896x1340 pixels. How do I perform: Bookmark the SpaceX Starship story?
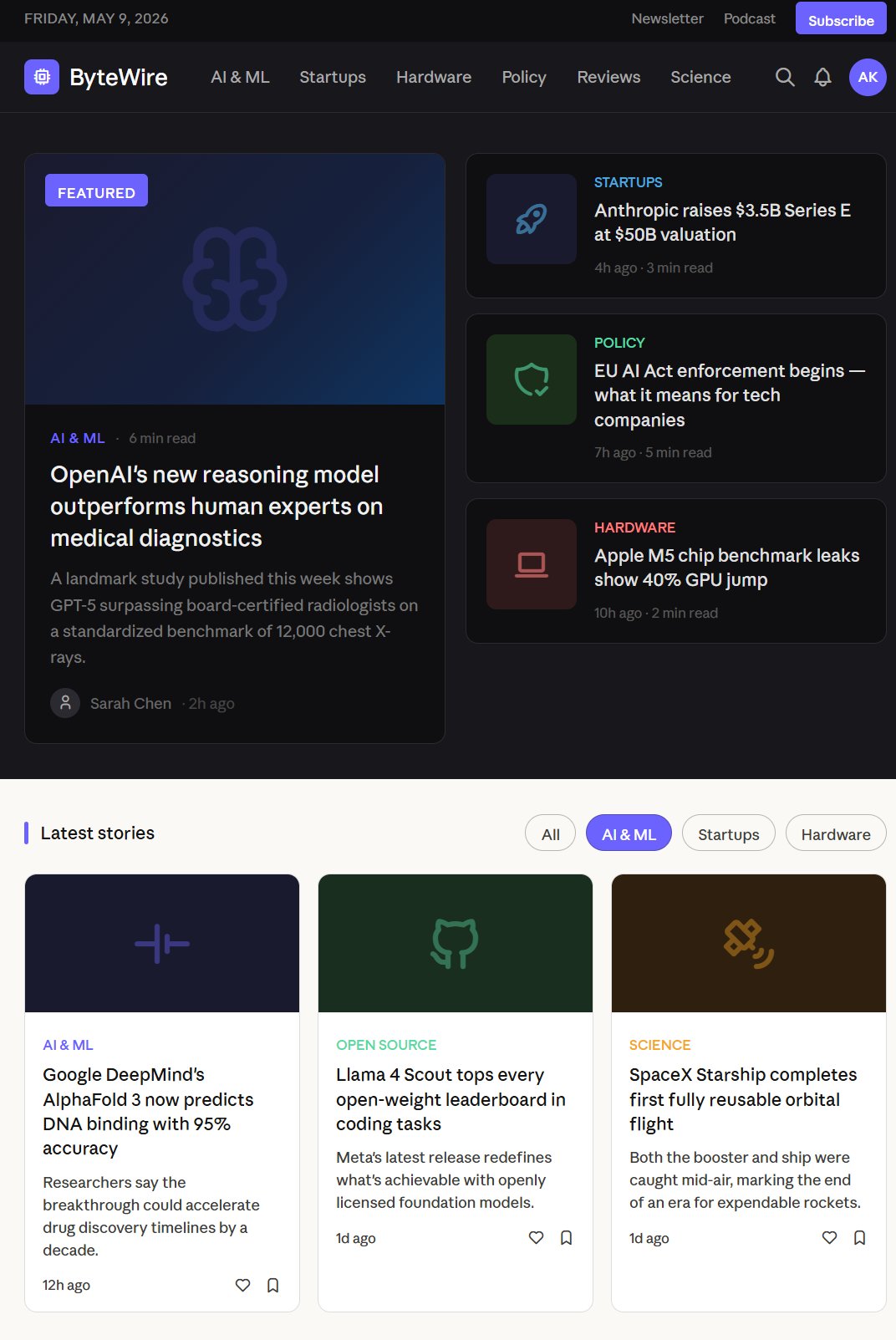[x=860, y=1237]
